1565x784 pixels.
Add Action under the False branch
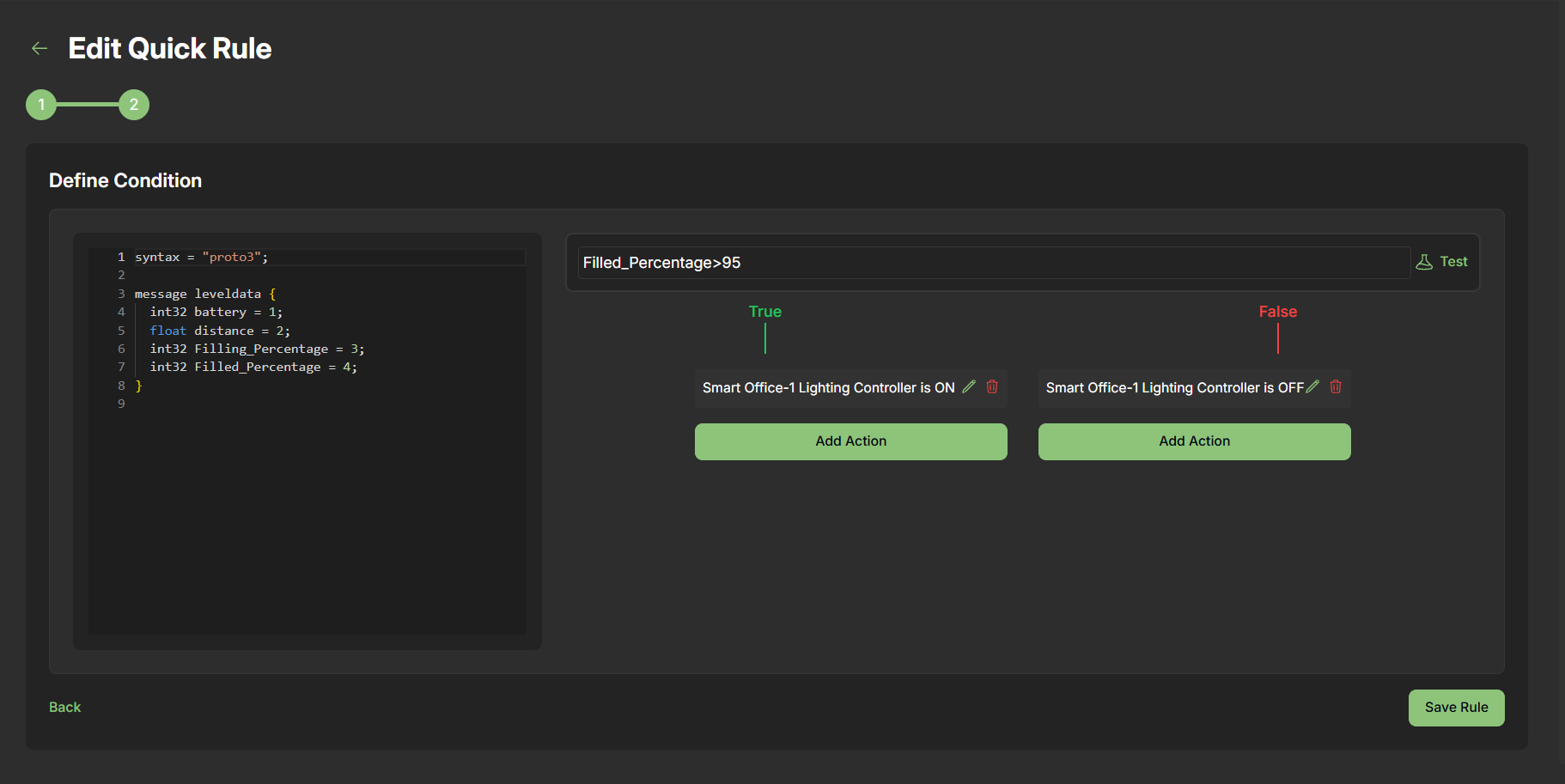pos(1194,441)
